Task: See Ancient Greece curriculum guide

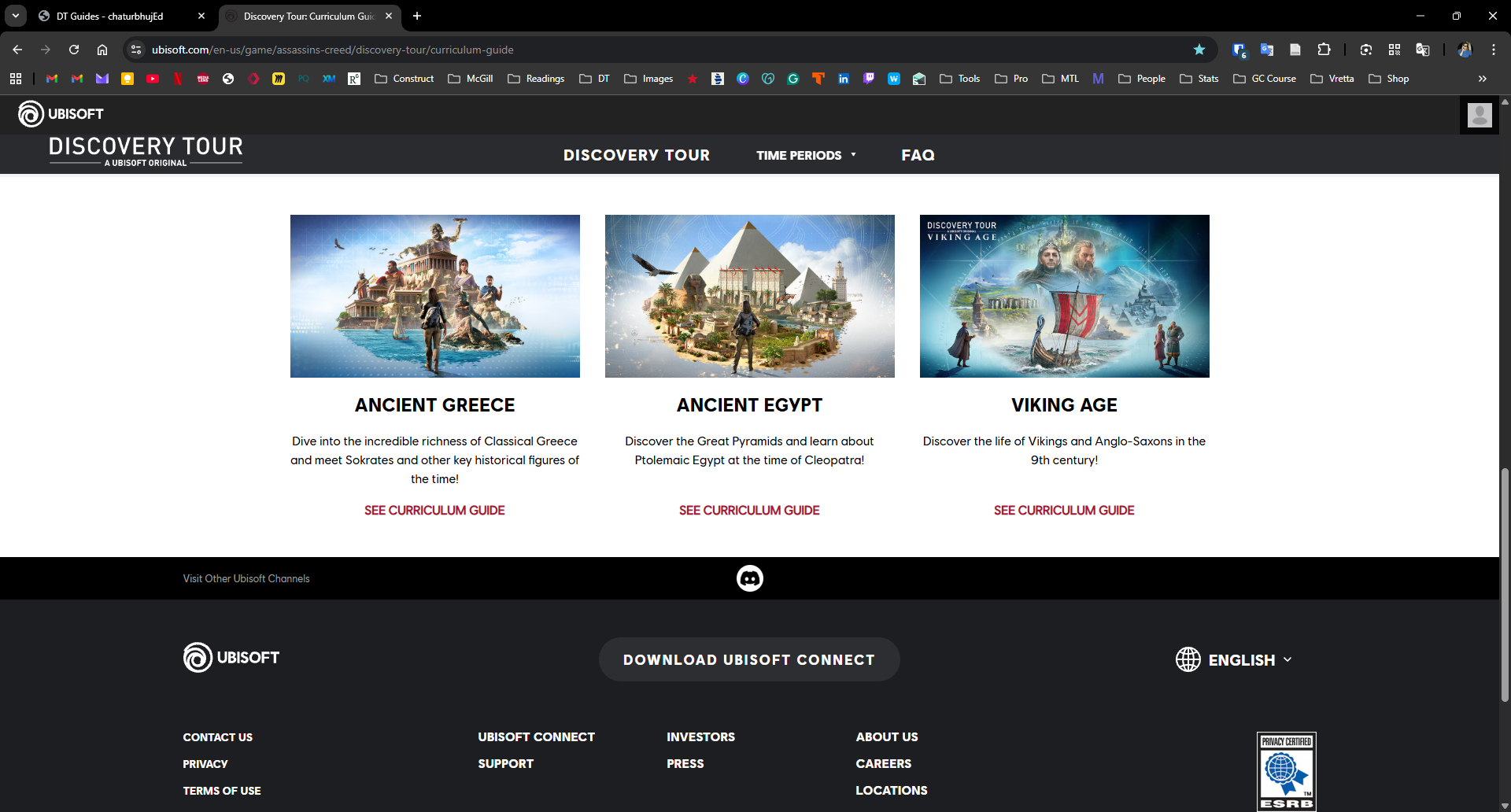Action: click(434, 511)
